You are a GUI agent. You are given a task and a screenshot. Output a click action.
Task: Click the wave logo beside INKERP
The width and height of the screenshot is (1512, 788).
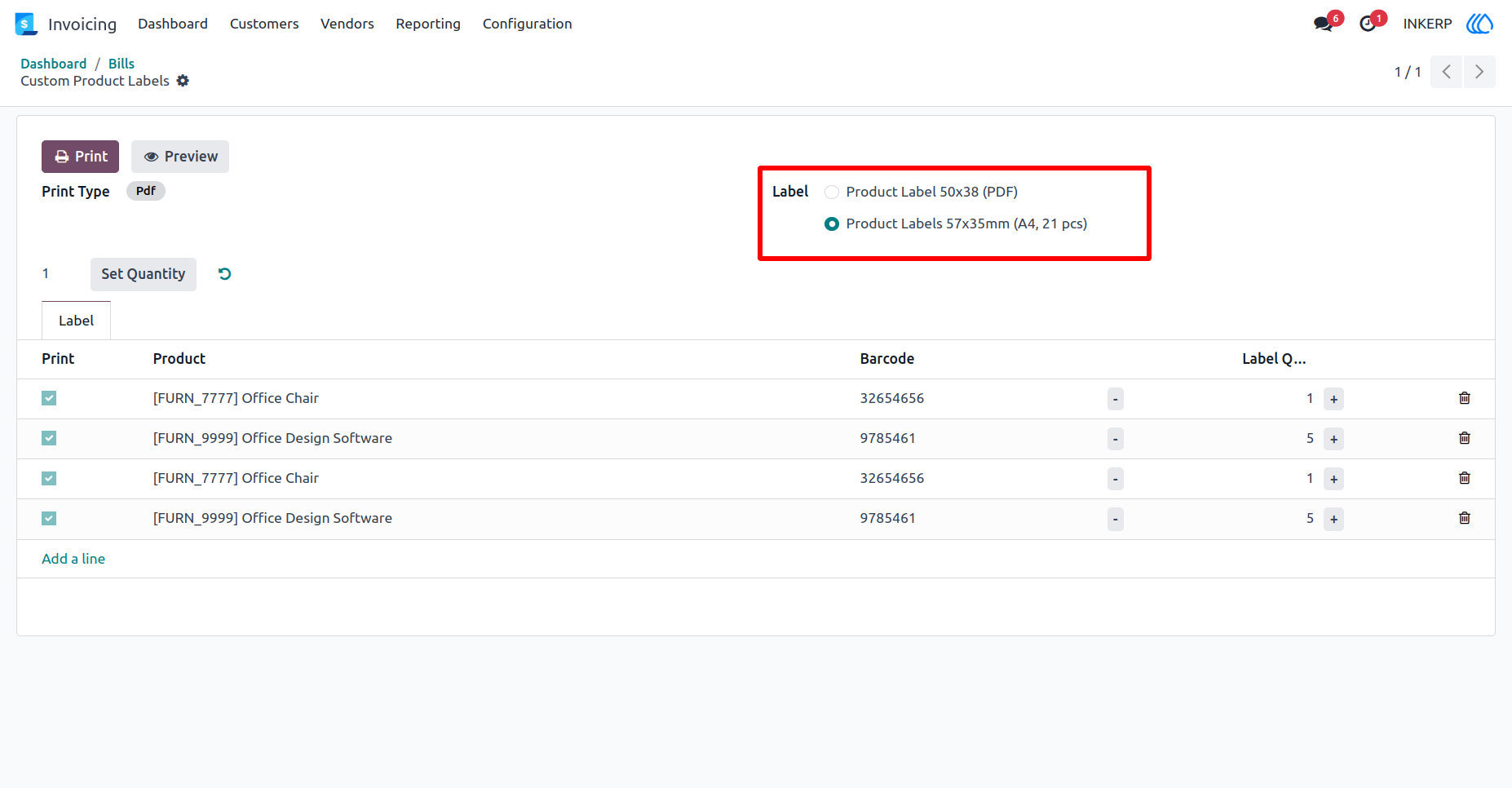pyautogui.click(x=1479, y=24)
